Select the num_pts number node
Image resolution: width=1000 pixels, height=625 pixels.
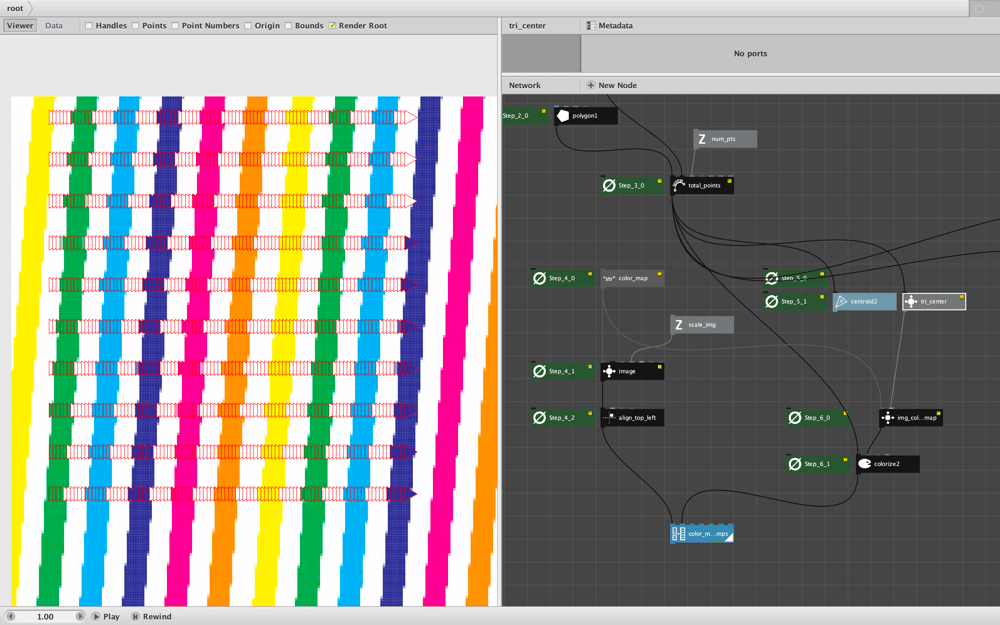(725, 139)
